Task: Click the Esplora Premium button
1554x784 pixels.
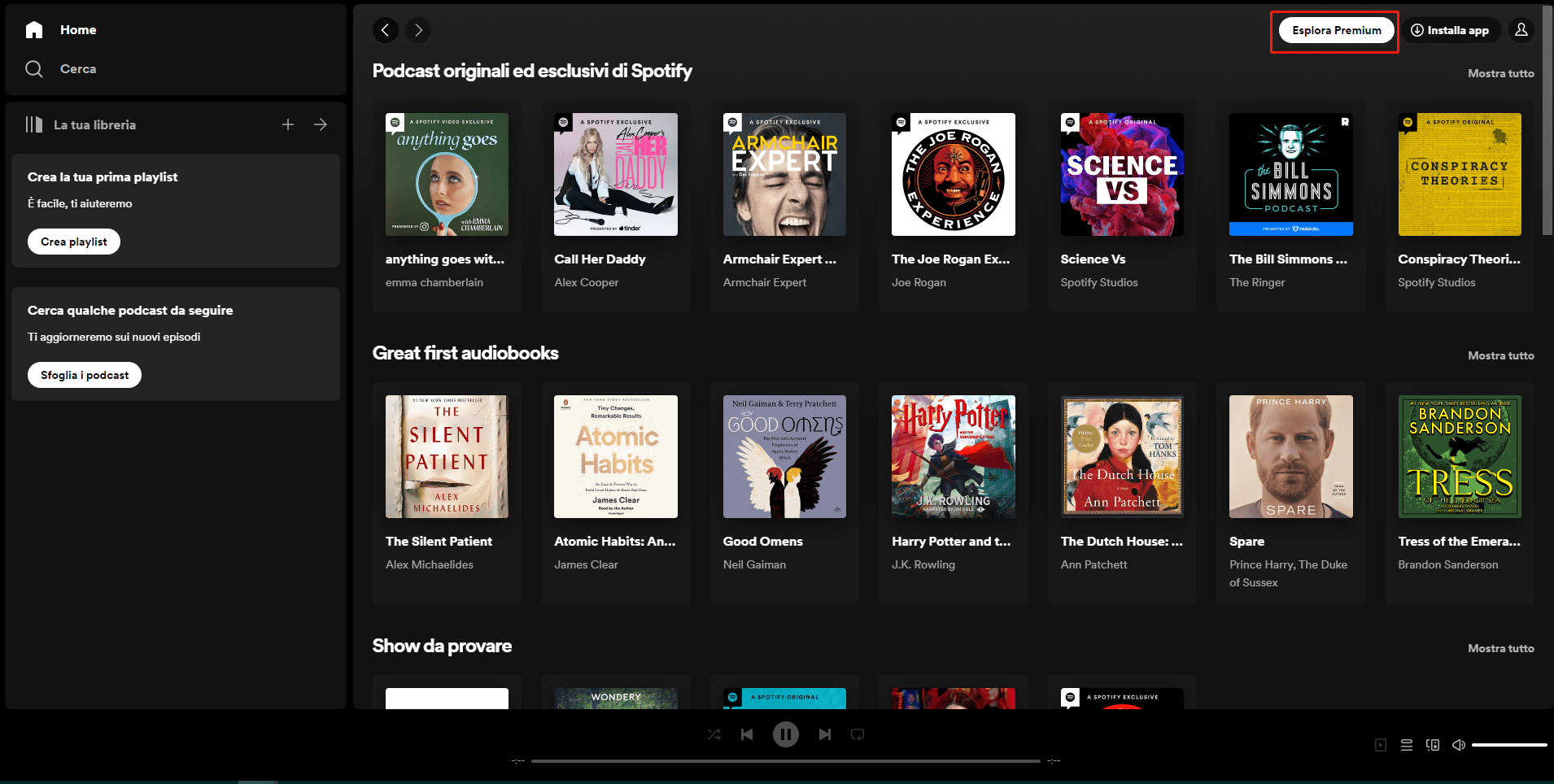Action: click(1337, 30)
